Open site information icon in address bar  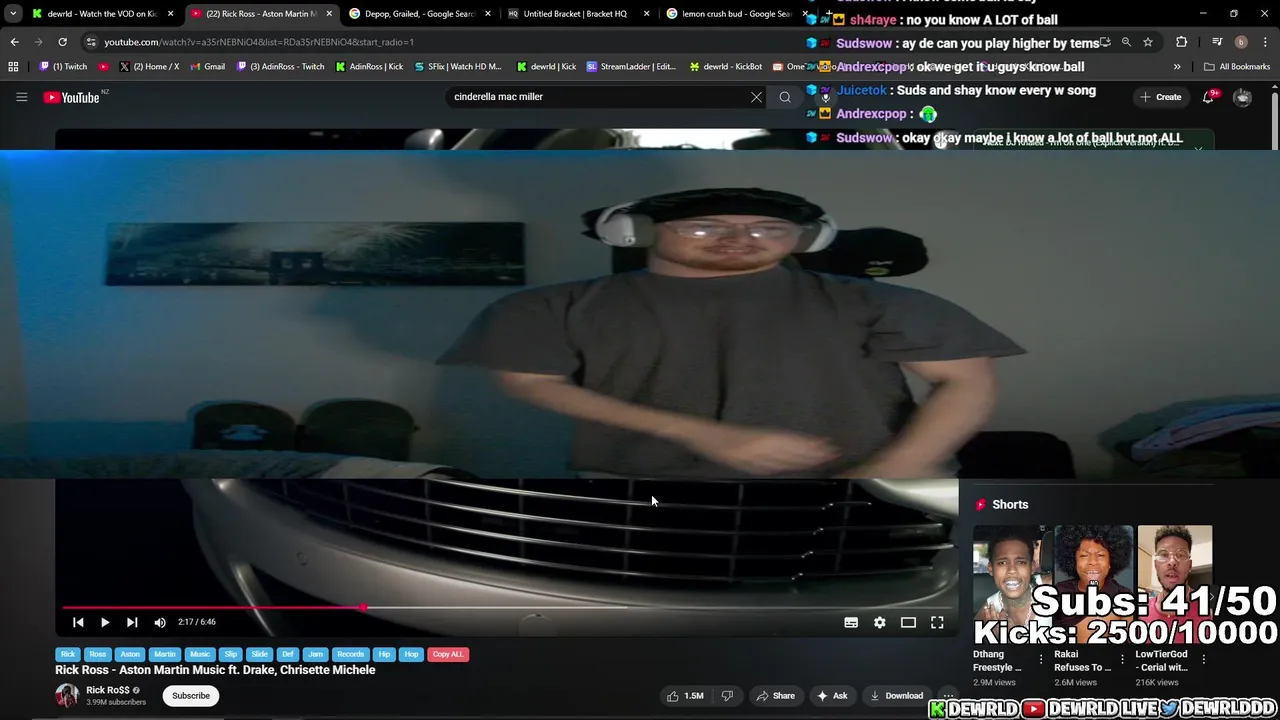tap(91, 42)
